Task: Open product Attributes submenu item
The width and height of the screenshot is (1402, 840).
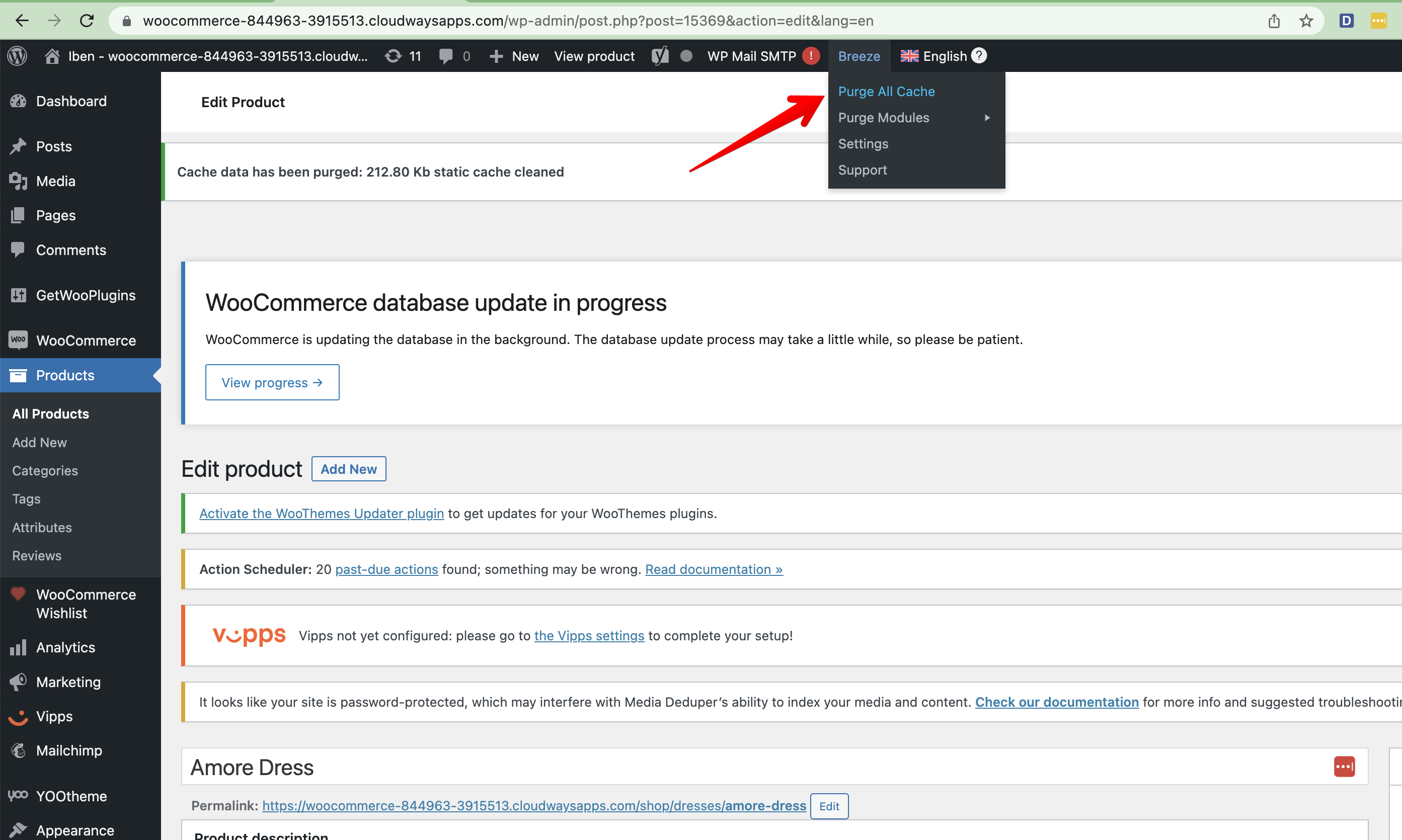Action: (42, 527)
